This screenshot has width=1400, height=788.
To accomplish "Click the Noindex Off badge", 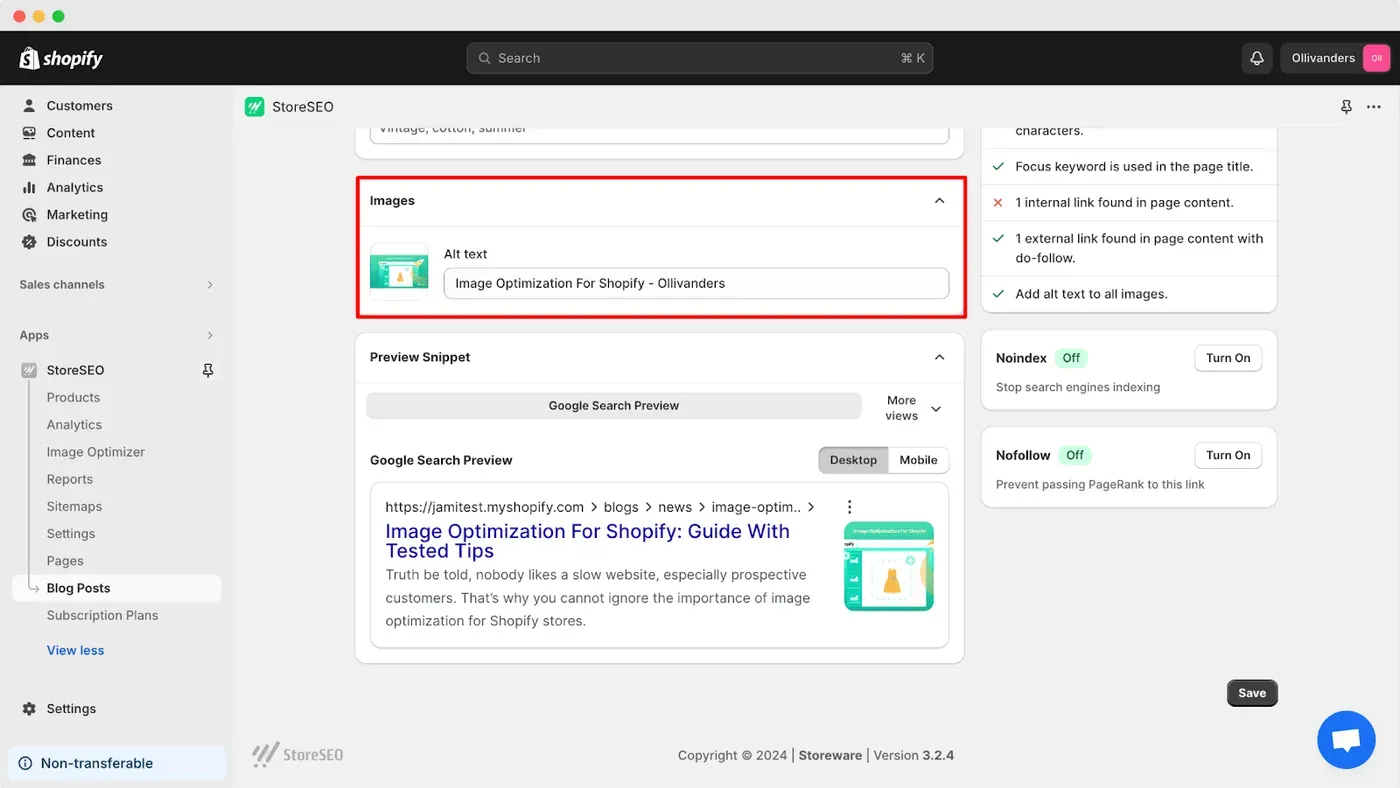I will pyautogui.click(x=1071, y=358).
